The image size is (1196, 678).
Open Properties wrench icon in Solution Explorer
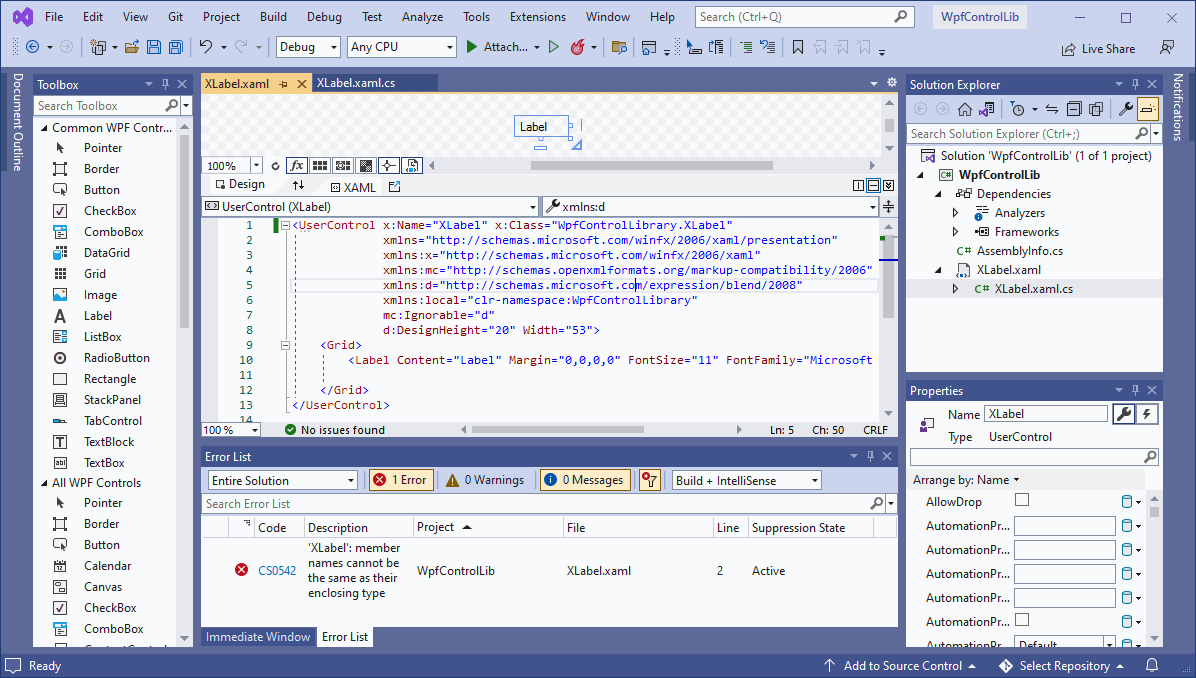coord(1125,109)
